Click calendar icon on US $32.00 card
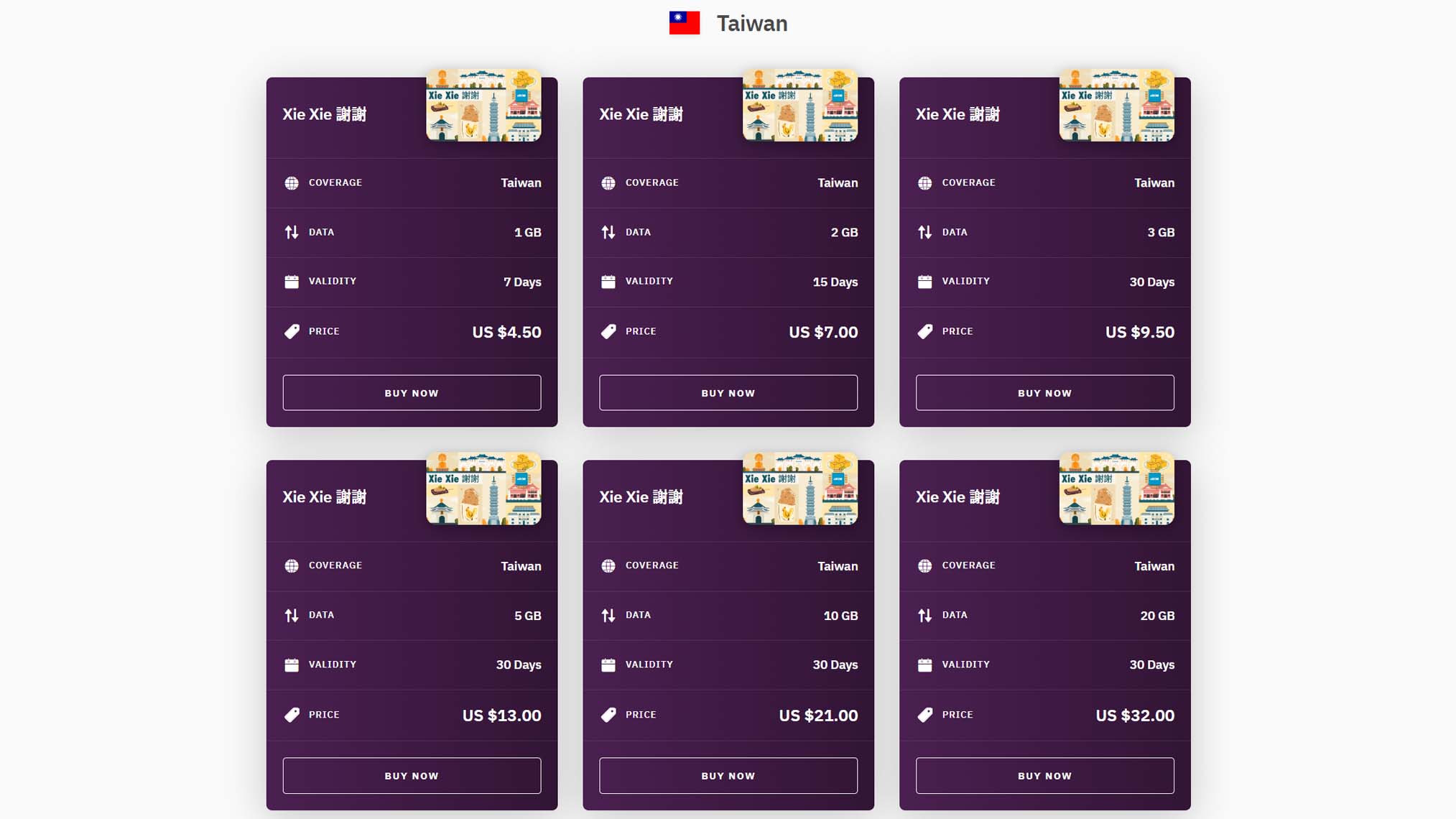This screenshot has height=819, width=1456. click(925, 665)
